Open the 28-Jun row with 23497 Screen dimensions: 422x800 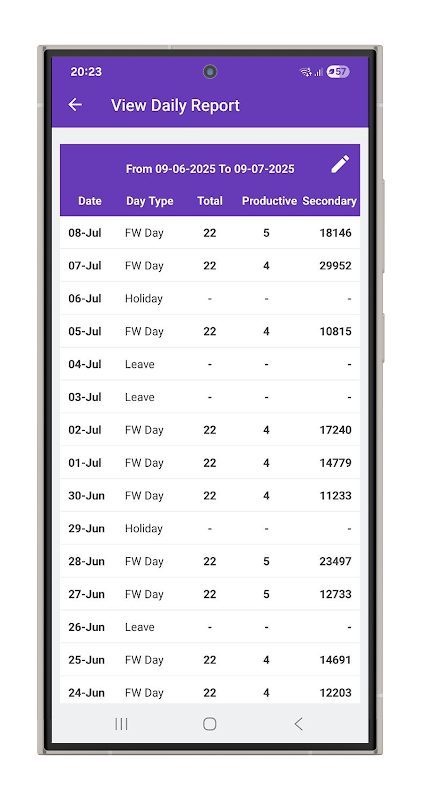[210, 561]
